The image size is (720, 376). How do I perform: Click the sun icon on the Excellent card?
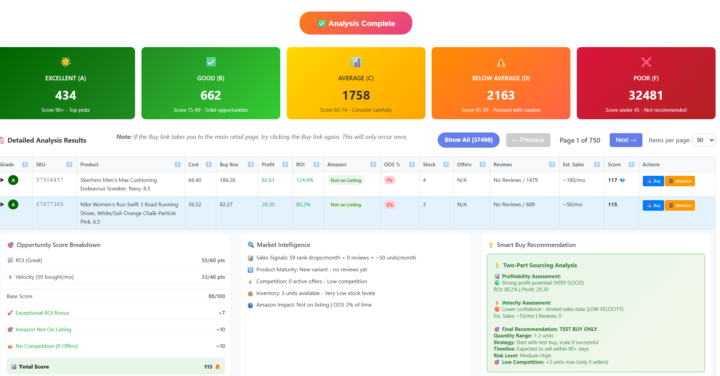pos(66,62)
